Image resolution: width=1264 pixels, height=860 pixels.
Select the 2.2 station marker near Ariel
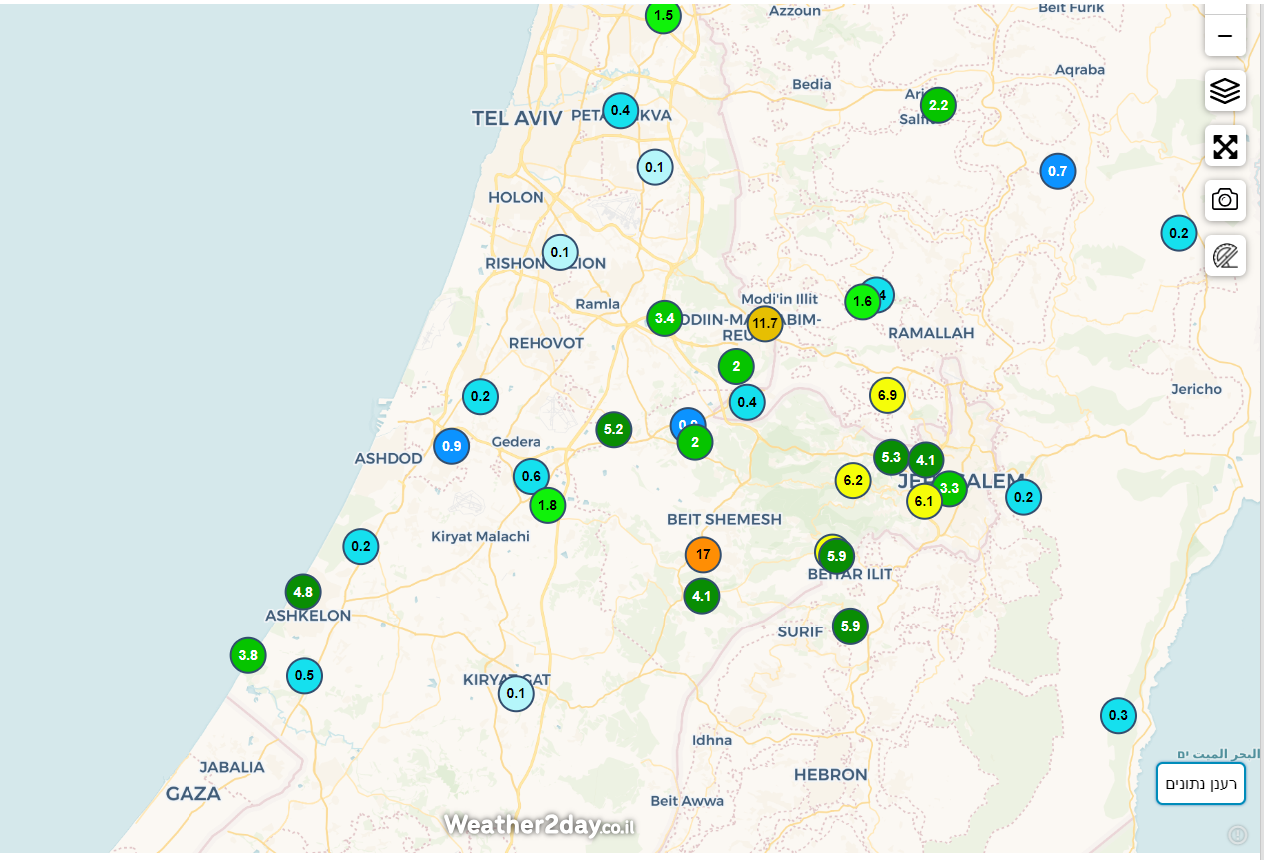[x=938, y=105]
